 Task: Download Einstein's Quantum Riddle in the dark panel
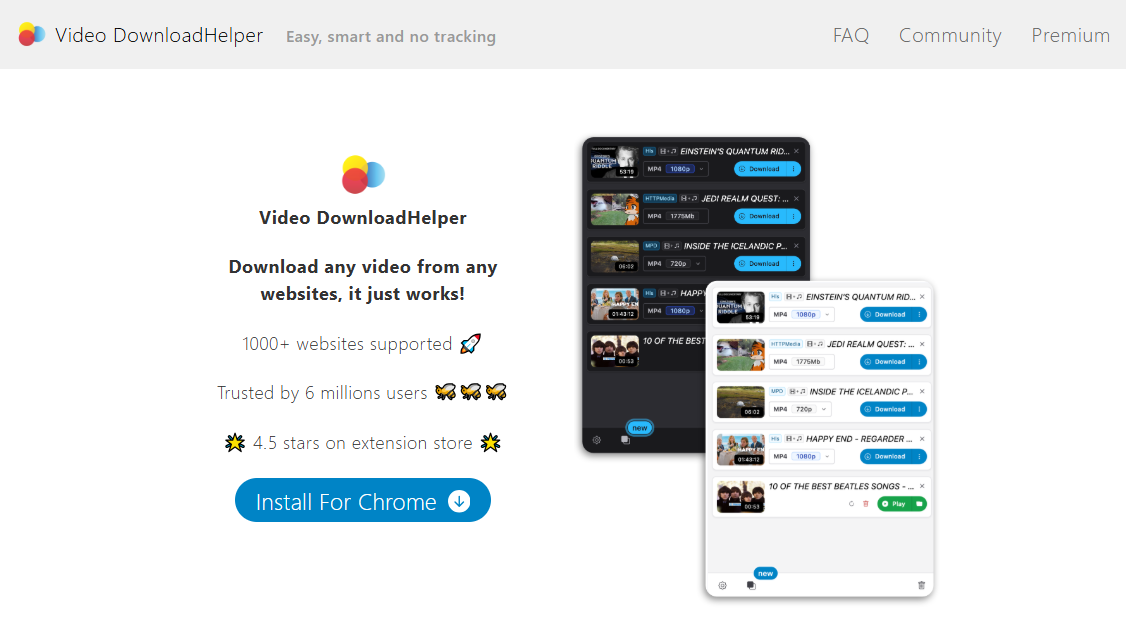pyautogui.click(x=760, y=169)
